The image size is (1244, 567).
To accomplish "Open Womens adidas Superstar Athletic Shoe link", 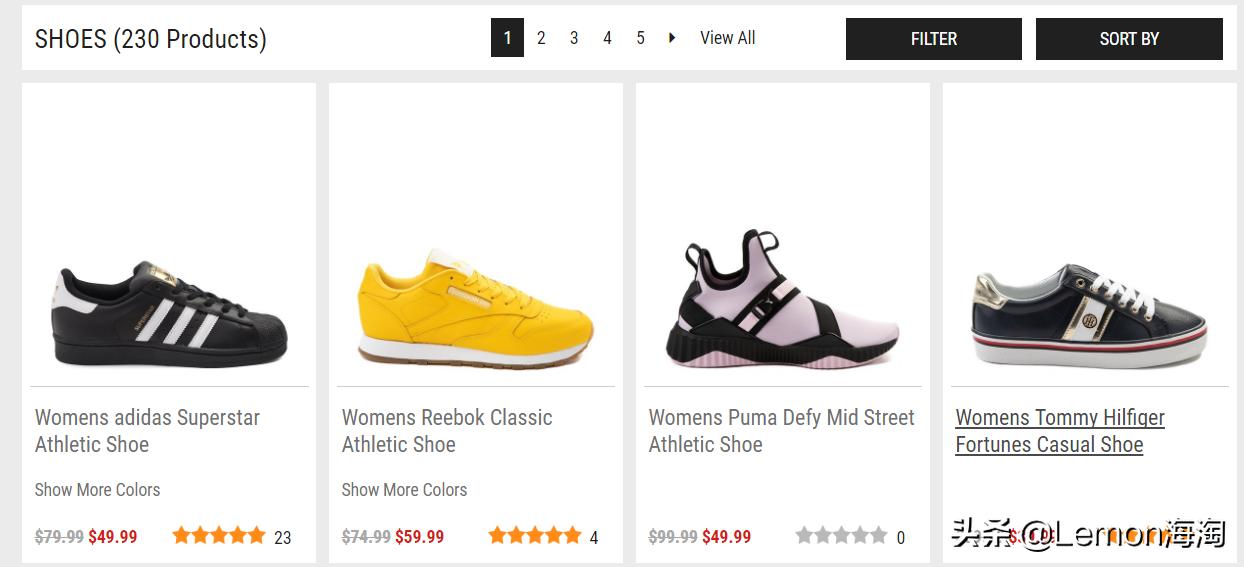I will pos(147,431).
